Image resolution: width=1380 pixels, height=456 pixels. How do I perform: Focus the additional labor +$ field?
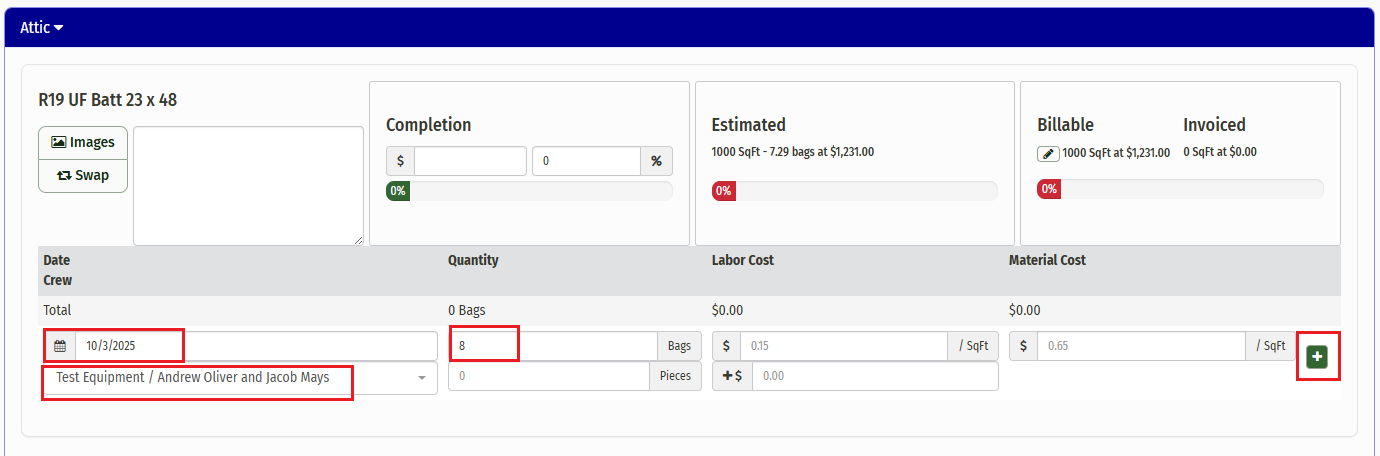point(874,376)
